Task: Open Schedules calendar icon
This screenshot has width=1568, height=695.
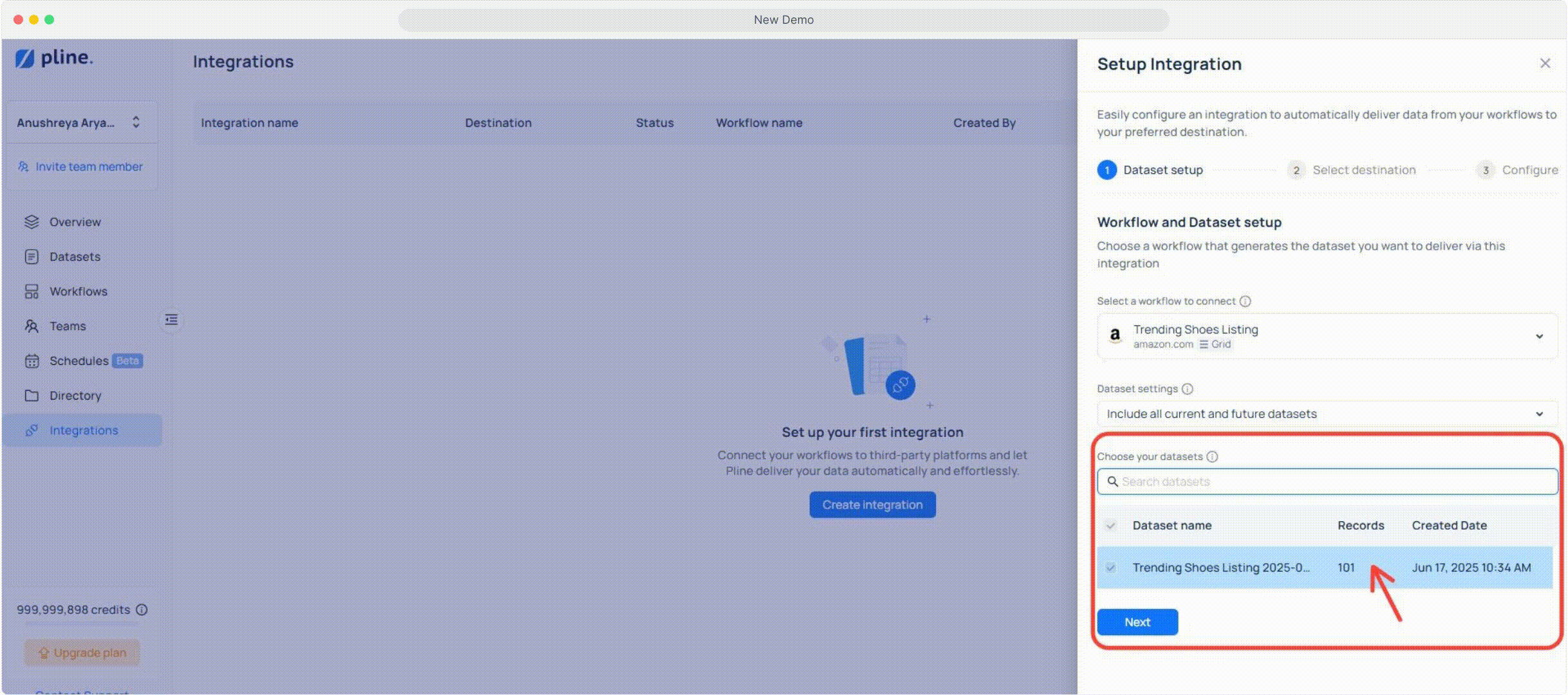Action: point(32,361)
